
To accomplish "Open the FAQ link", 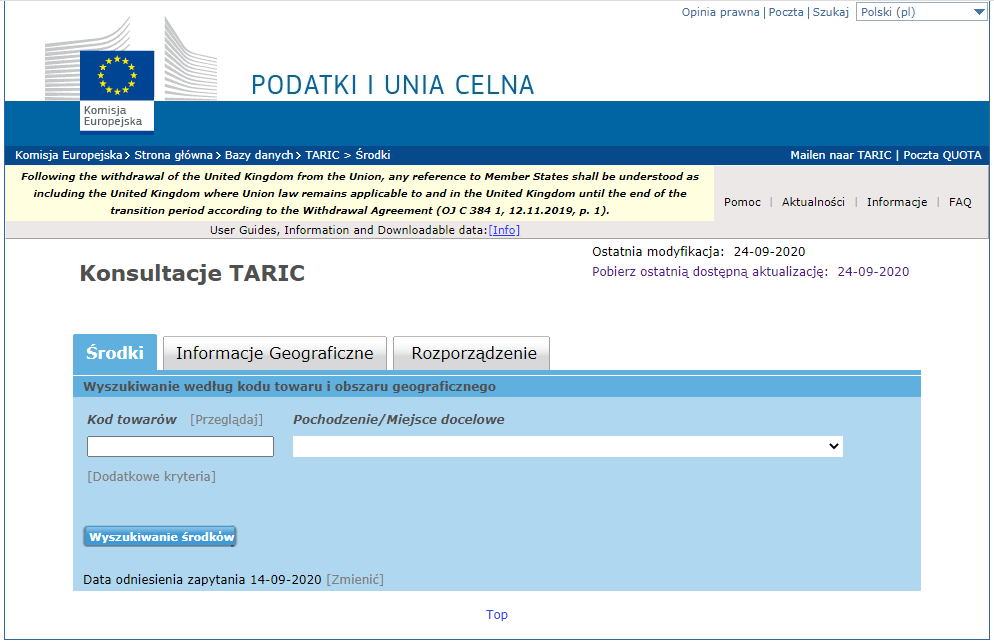I will click(960, 202).
